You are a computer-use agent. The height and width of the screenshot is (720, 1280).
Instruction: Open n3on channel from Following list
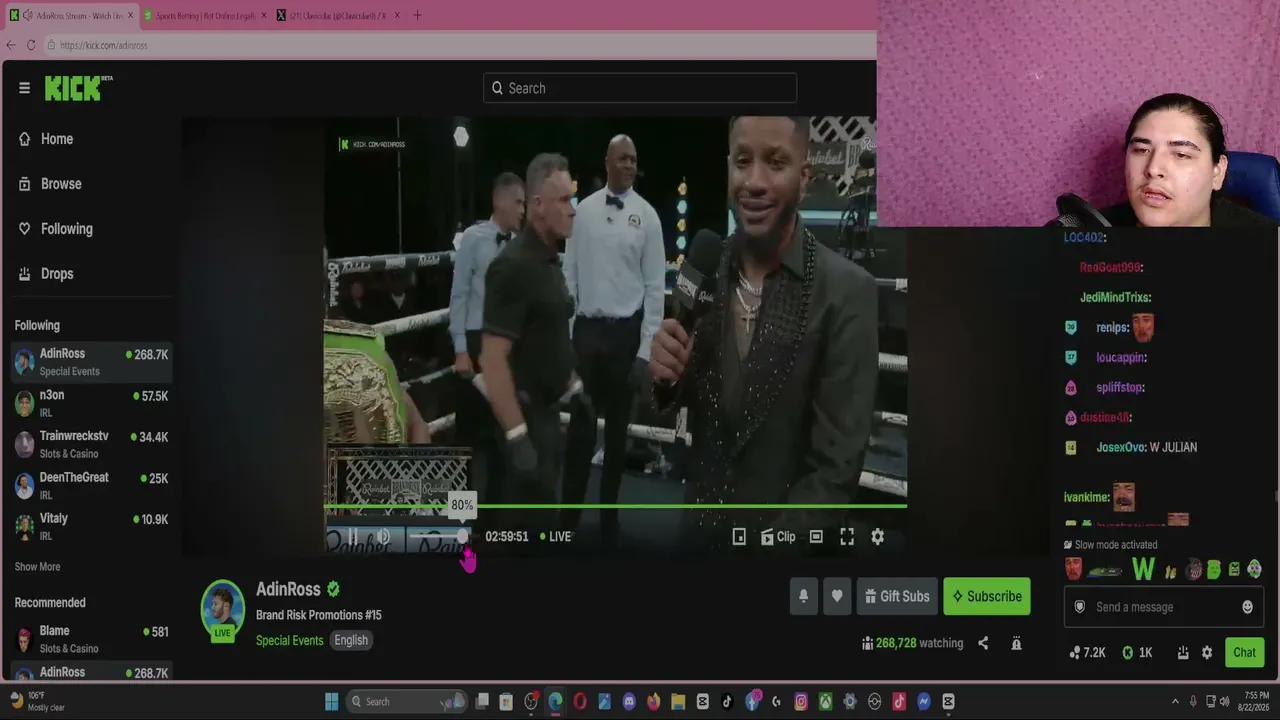click(x=92, y=403)
